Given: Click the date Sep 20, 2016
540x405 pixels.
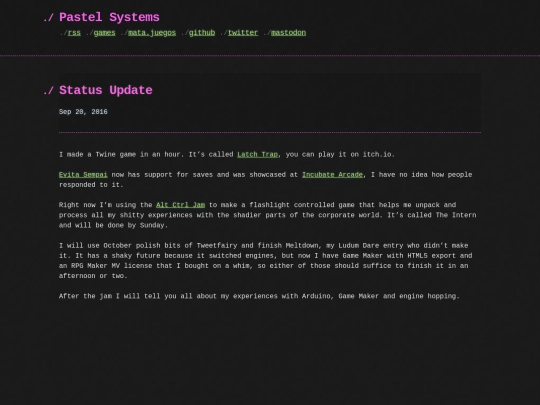Looking at the screenshot, I should 83,112.
